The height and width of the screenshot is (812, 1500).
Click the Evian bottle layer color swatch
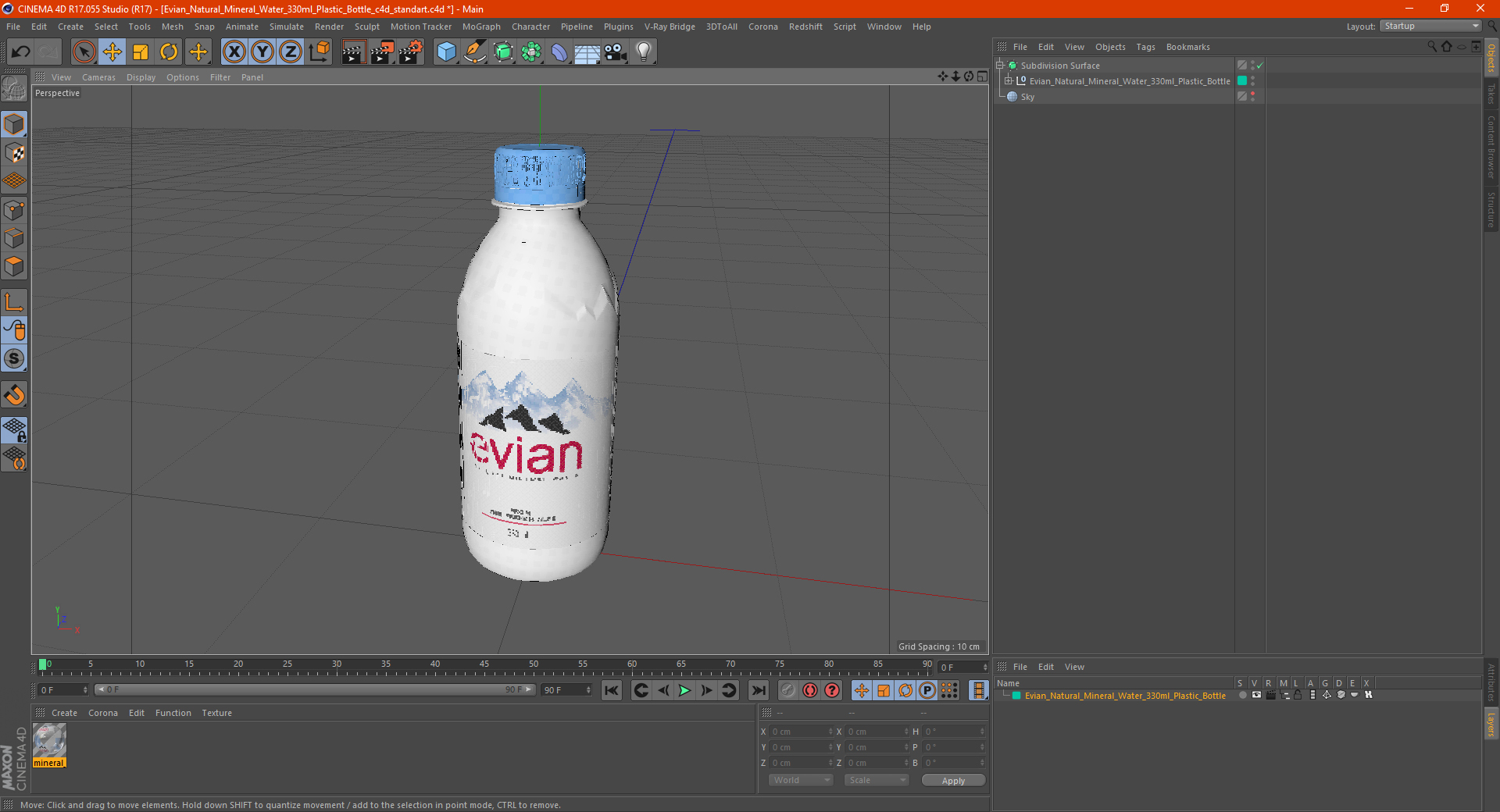click(x=1242, y=81)
